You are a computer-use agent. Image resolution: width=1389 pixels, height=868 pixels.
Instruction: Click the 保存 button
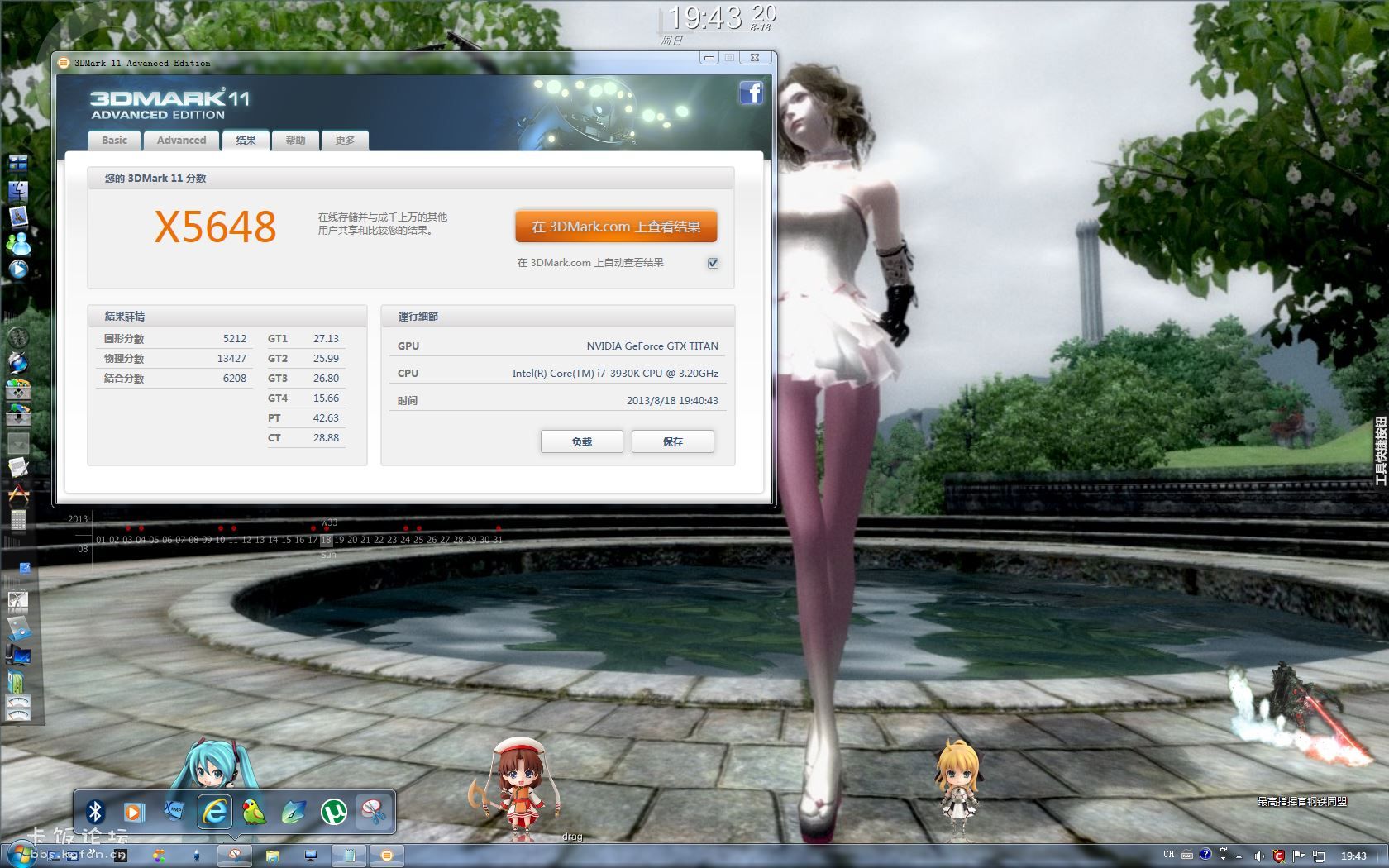(673, 441)
